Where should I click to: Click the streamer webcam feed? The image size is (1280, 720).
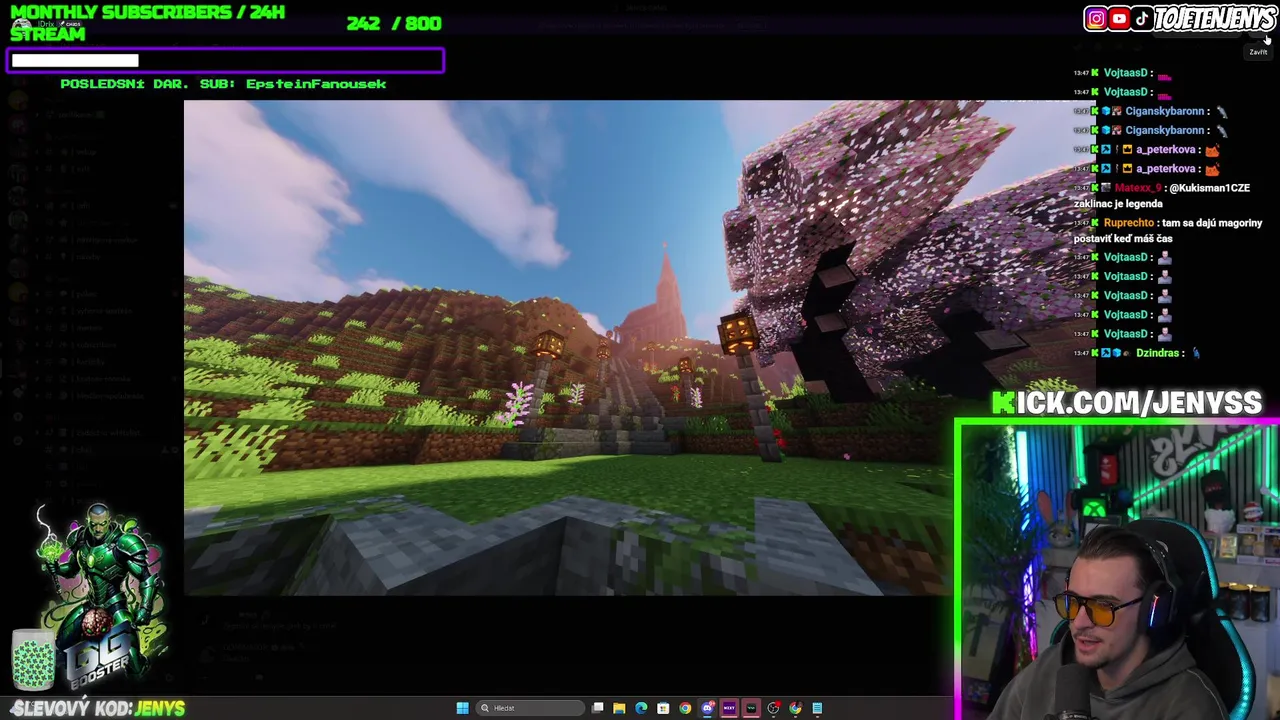click(1117, 573)
